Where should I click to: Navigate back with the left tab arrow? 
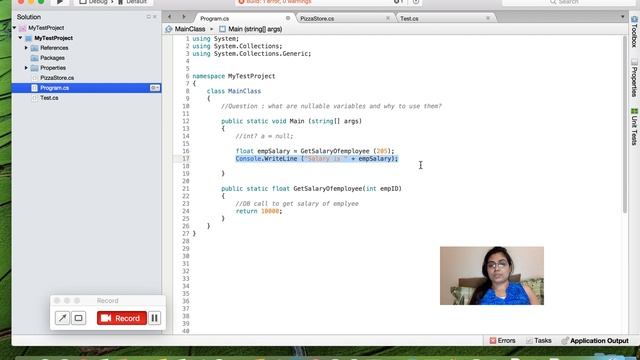point(169,17)
